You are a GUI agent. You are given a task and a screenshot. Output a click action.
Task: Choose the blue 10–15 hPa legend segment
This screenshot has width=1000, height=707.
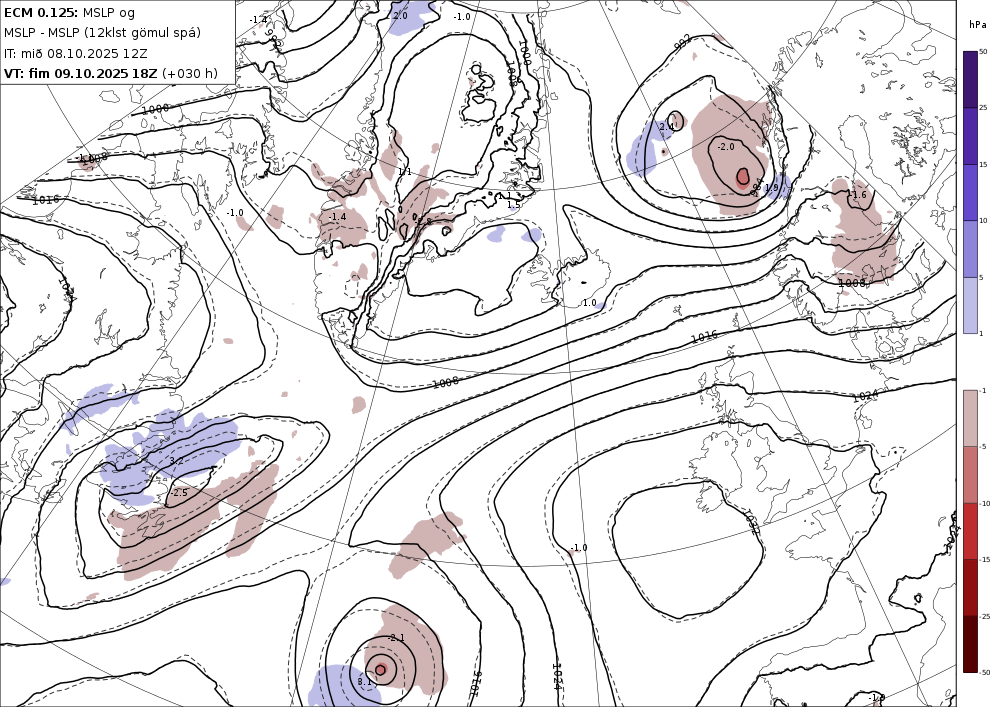[x=969, y=193]
